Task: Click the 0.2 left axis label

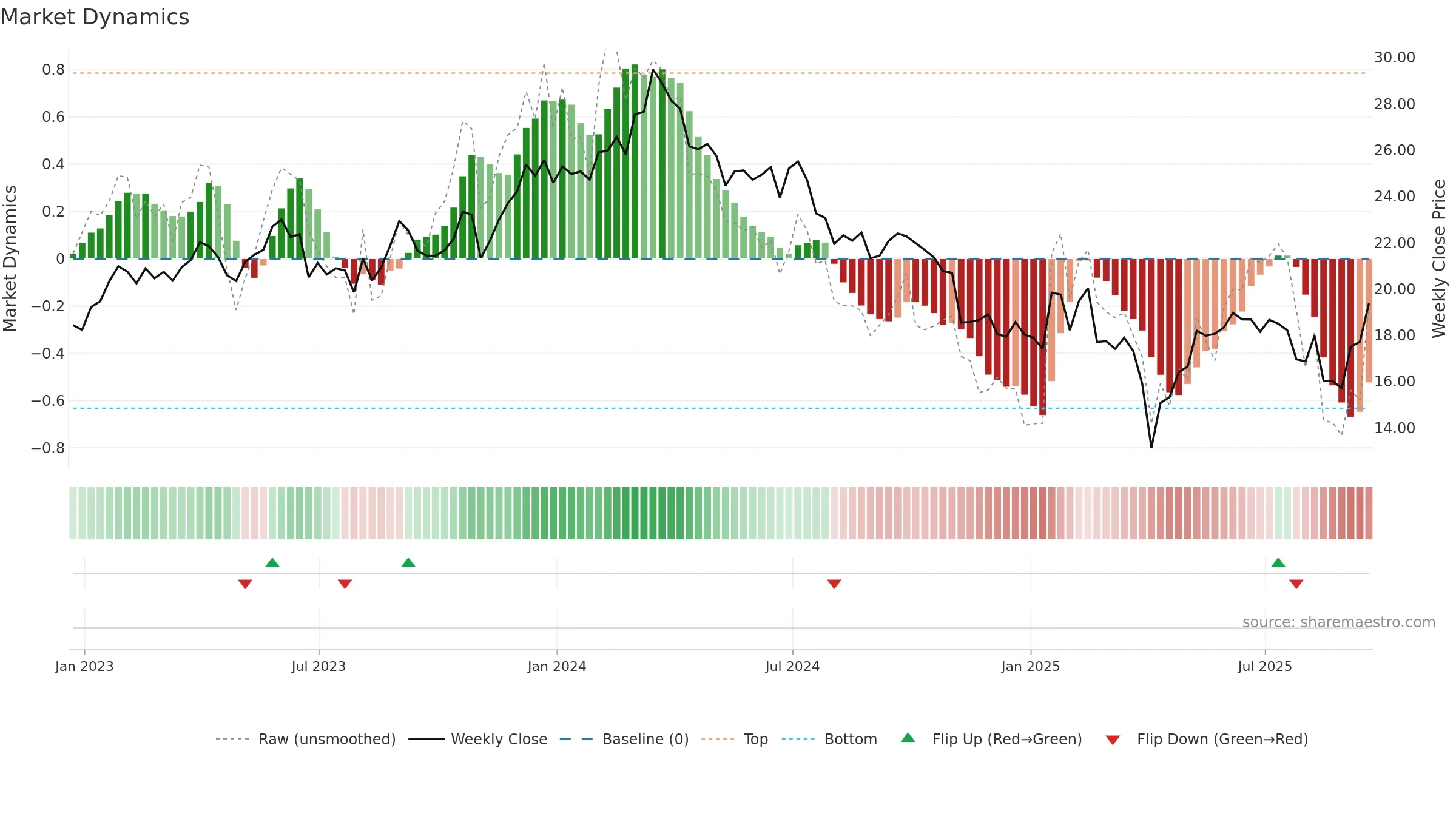Action: 53,212
